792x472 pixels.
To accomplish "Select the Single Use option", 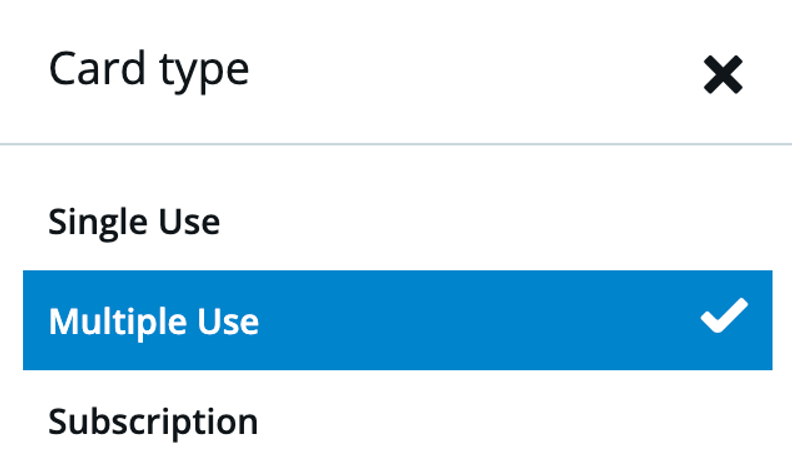I will [398, 221].
